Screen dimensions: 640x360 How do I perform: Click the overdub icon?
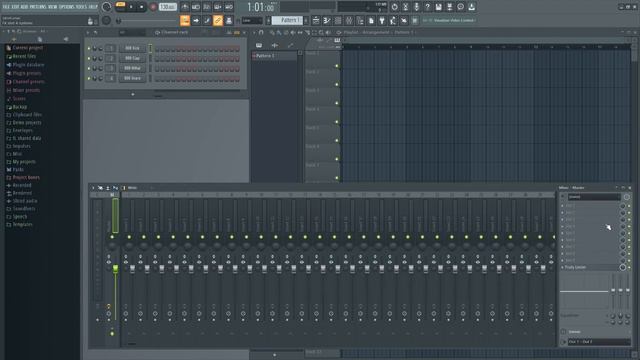coord(218,7)
